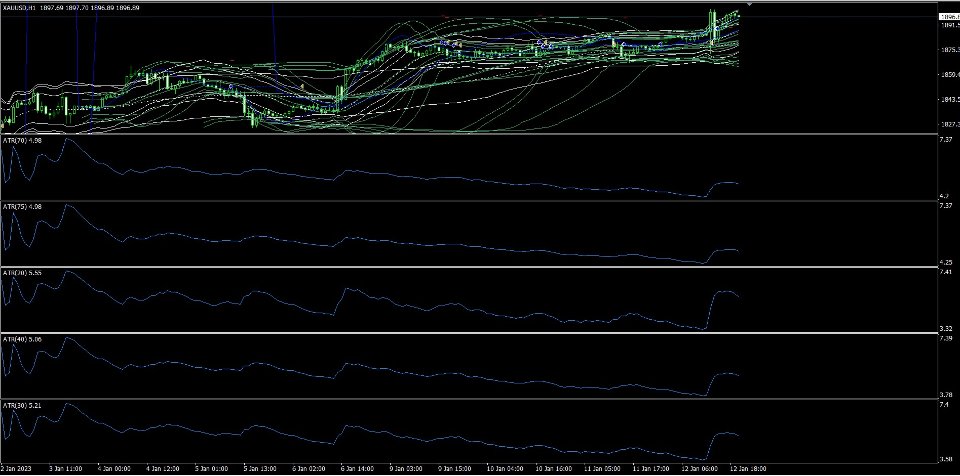Click the 4.25 scale value in ATR(75) panel
The height and width of the screenshot is (476, 960).
945,262
